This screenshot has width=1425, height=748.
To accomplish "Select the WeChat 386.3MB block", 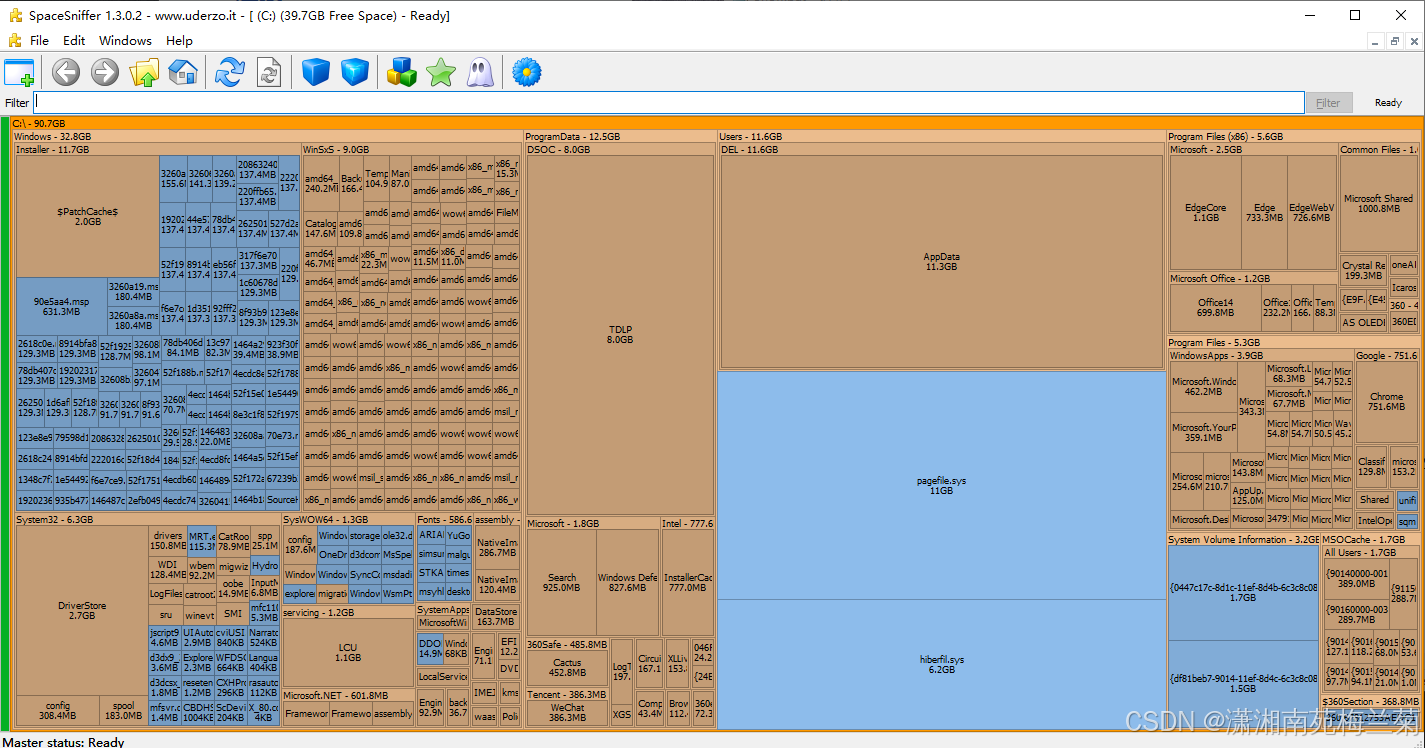I will click(x=567, y=712).
